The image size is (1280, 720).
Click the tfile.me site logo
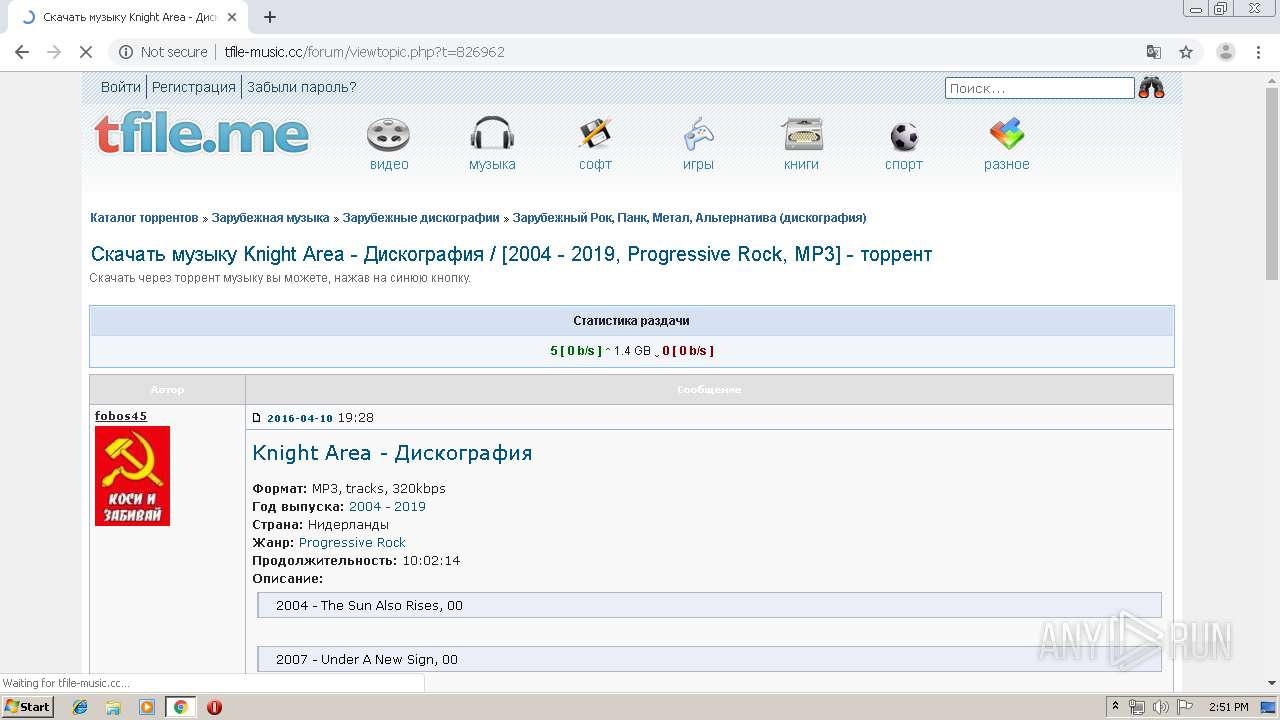[x=201, y=135]
